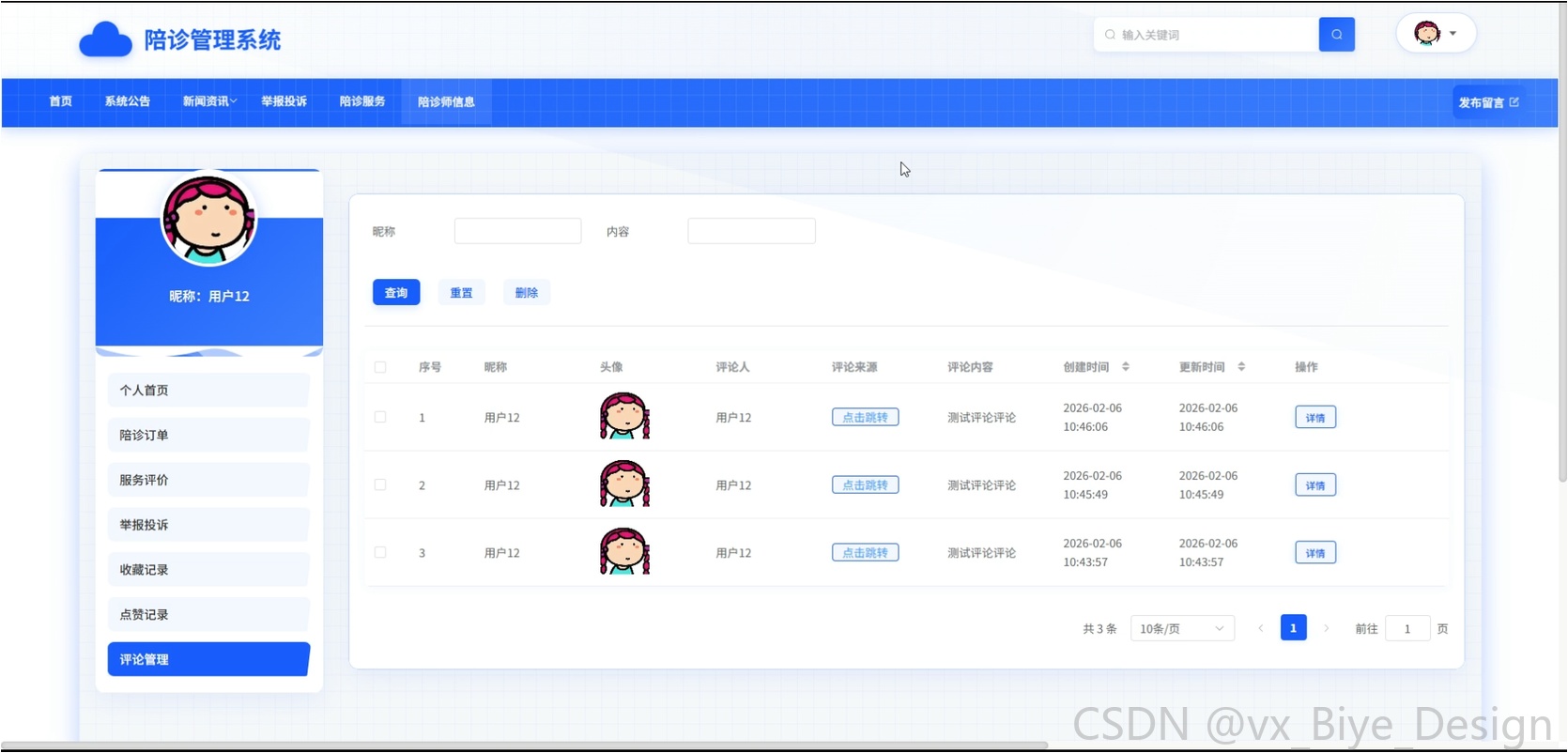Click 点击跳转 in row 2

[x=865, y=484]
